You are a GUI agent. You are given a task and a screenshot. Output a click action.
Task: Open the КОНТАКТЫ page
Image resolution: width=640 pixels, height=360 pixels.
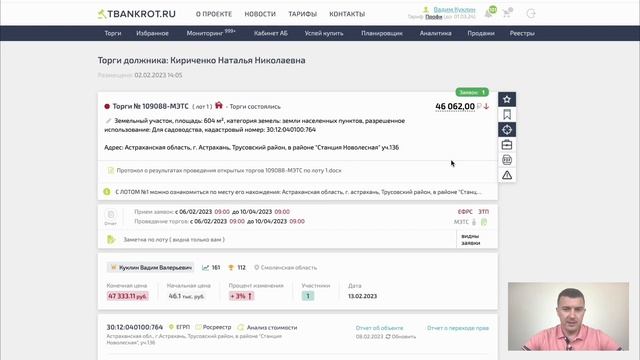coord(347,14)
